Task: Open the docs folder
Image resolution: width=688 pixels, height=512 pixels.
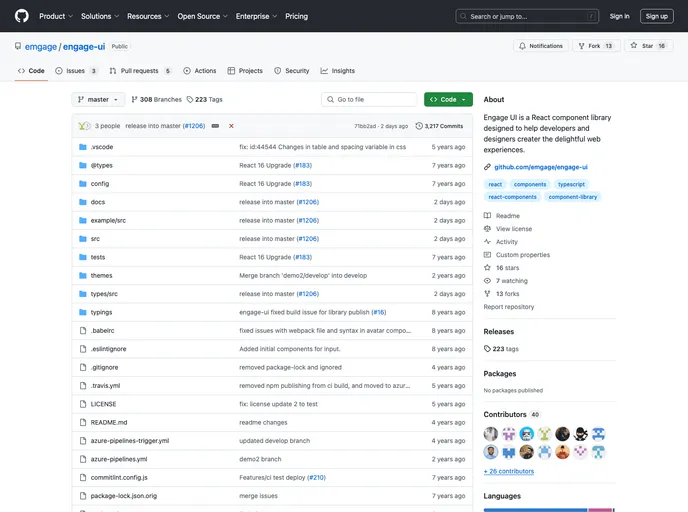Action: (97, 202)
